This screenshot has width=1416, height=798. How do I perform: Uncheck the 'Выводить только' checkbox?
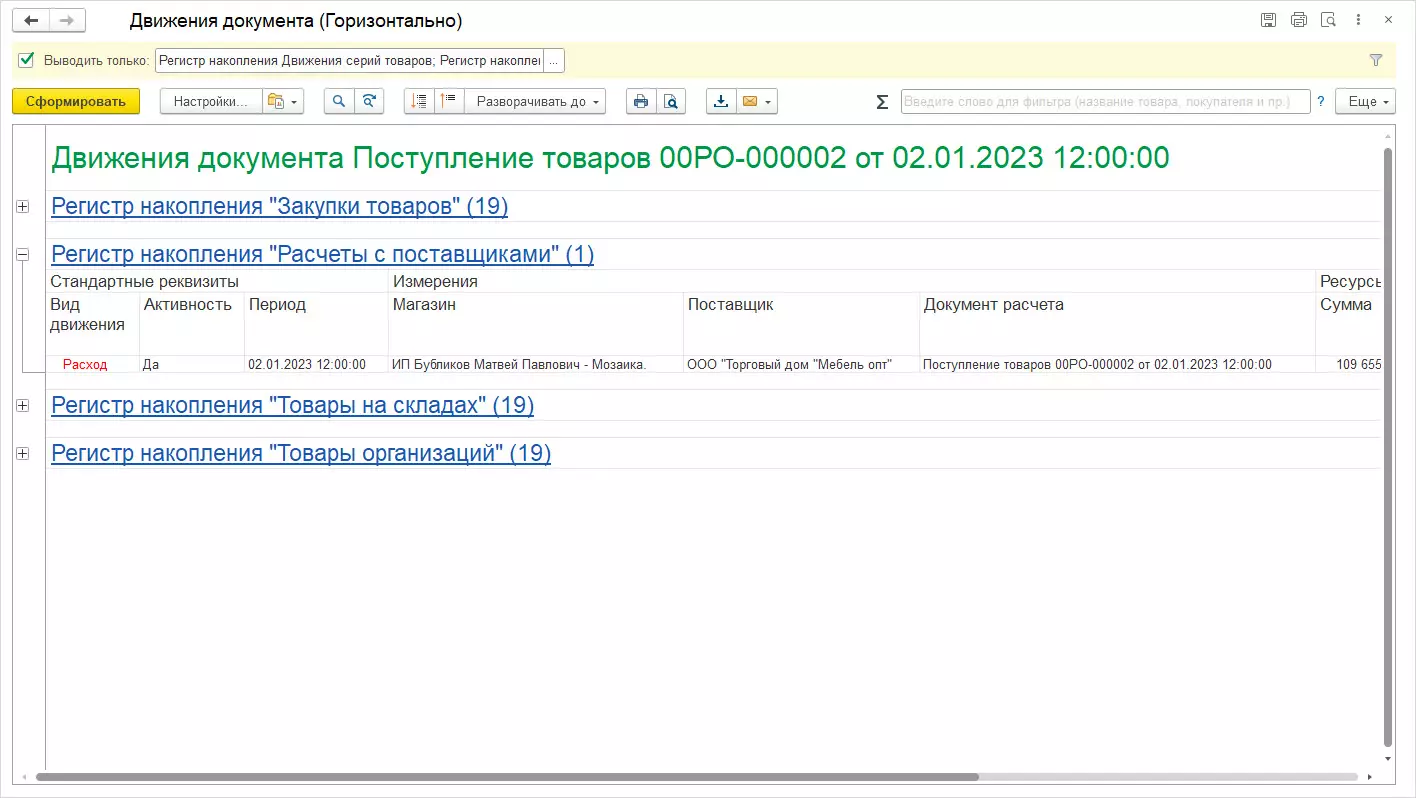tap(27, 60)
